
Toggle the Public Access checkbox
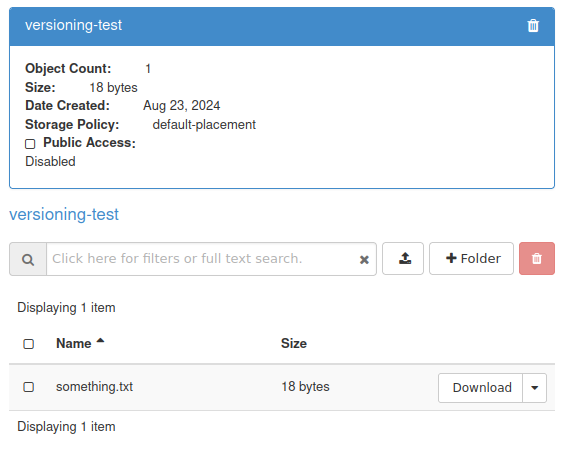30,144
